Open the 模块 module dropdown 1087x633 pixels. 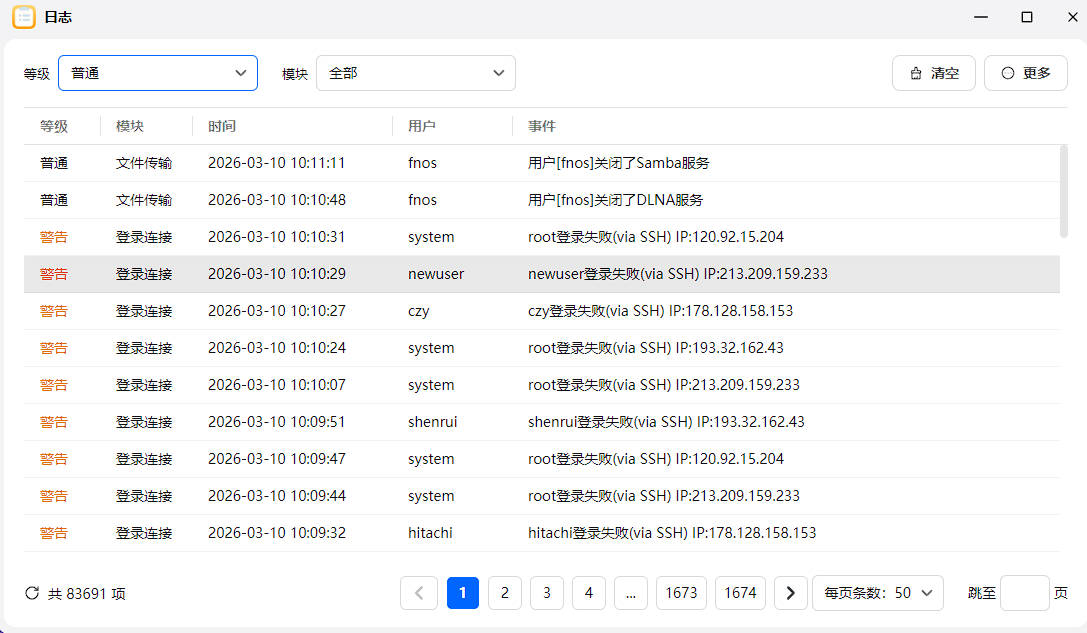pyautogui.click(x=416, y=73)
